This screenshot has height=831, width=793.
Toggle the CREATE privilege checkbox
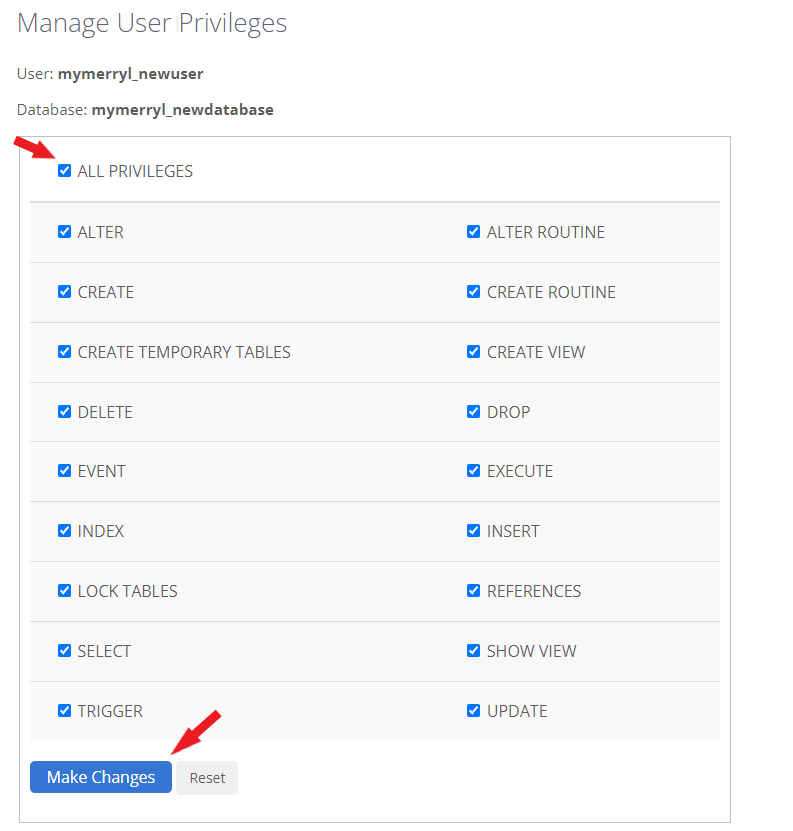[x=64, y=291]
